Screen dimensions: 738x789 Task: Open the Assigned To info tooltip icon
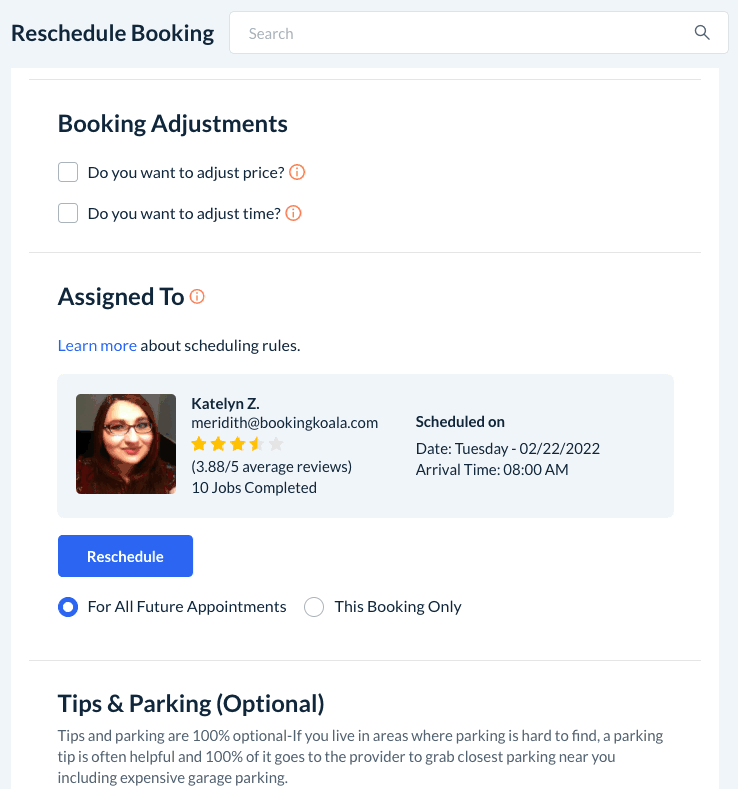click(197, 297)
